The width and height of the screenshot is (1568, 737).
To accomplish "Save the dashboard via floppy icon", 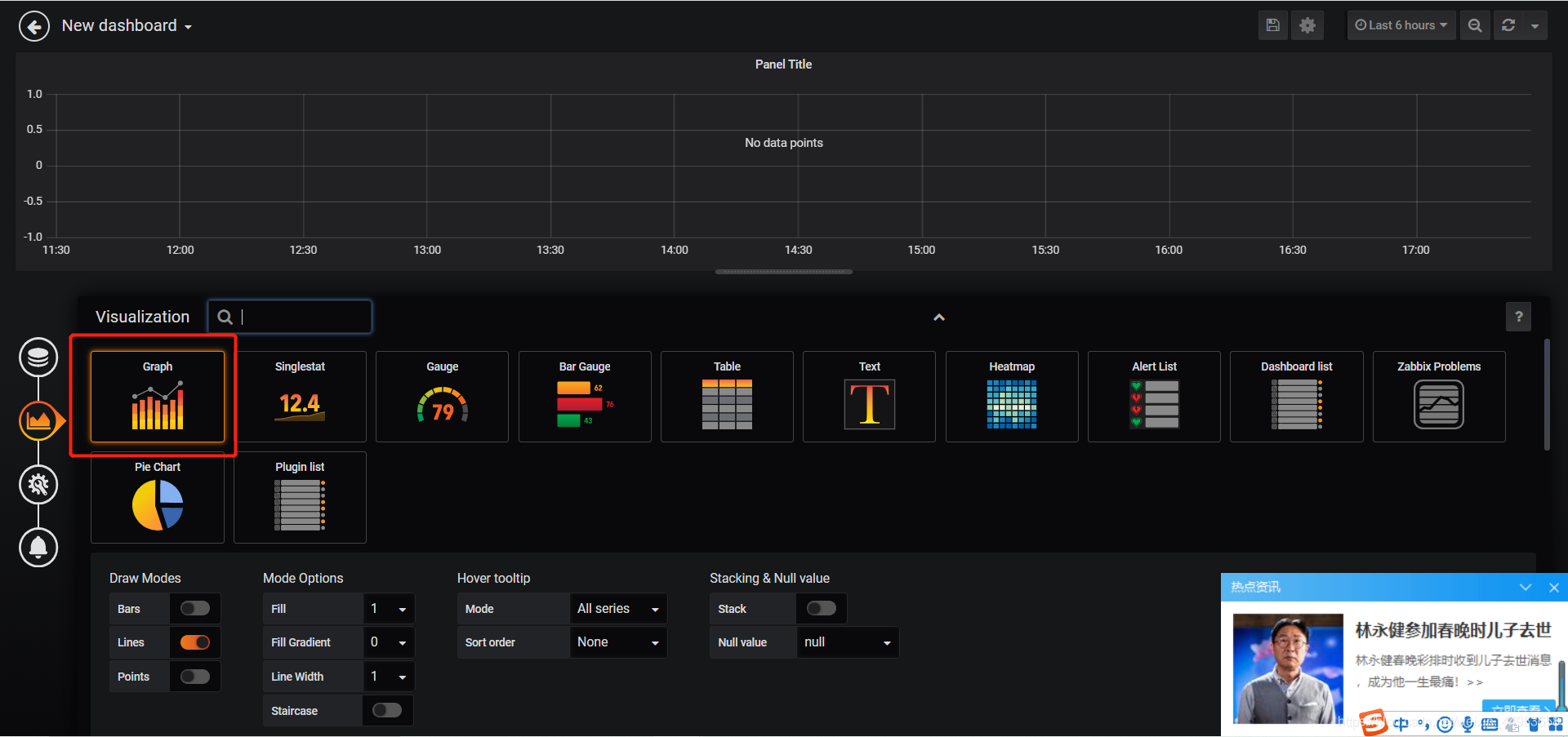I will pyautogui.click(x=1272, y=25).
